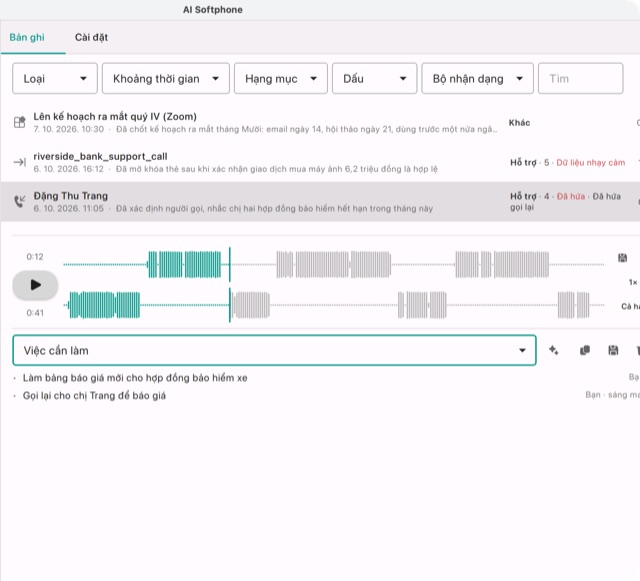Click the imported file arrow icon for riverside_bank_support_call
The height and width of the screenshot is (581, 640).
[x=20, y=163]
